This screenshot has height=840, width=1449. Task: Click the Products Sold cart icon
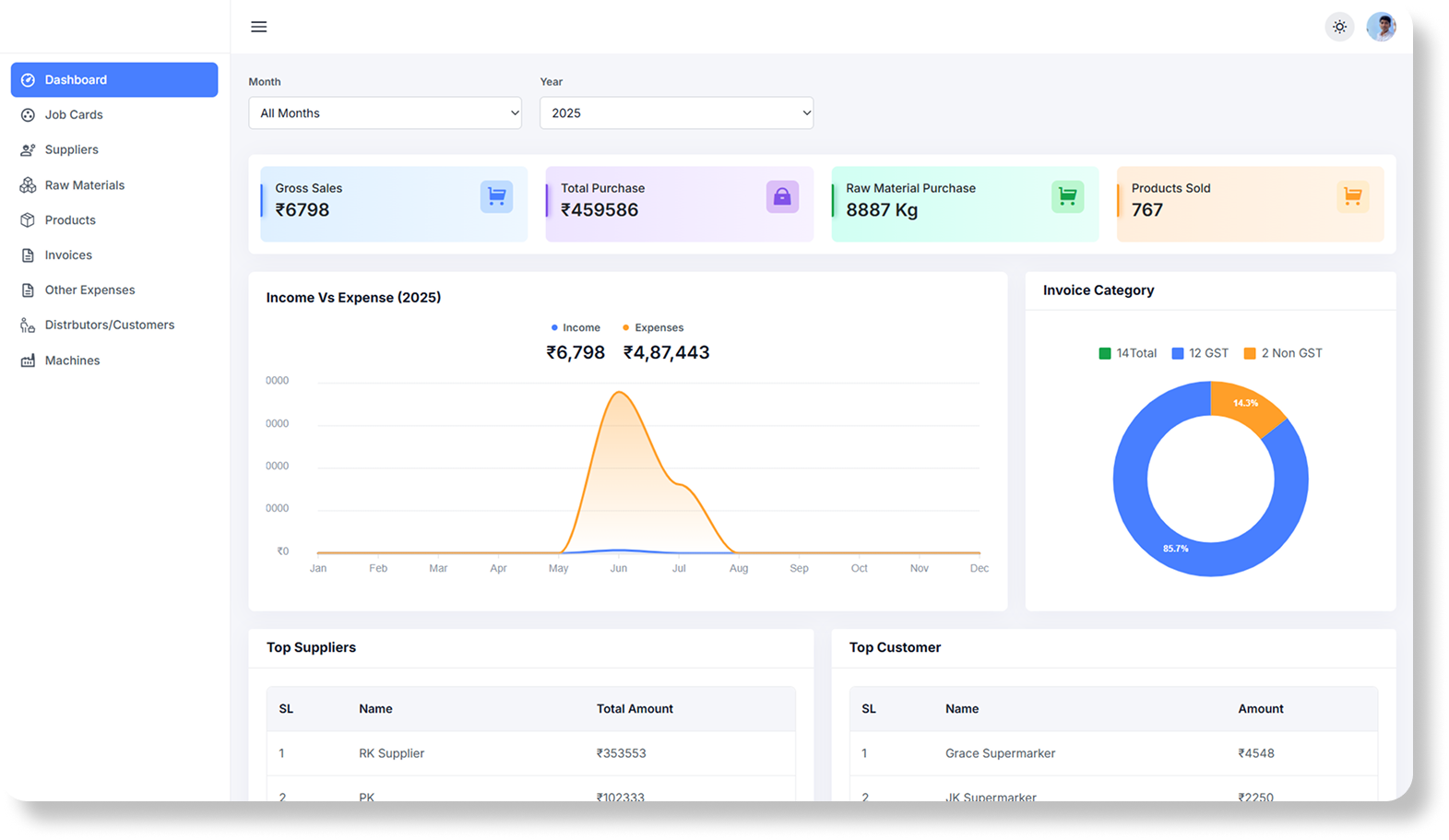(1352, 196)
